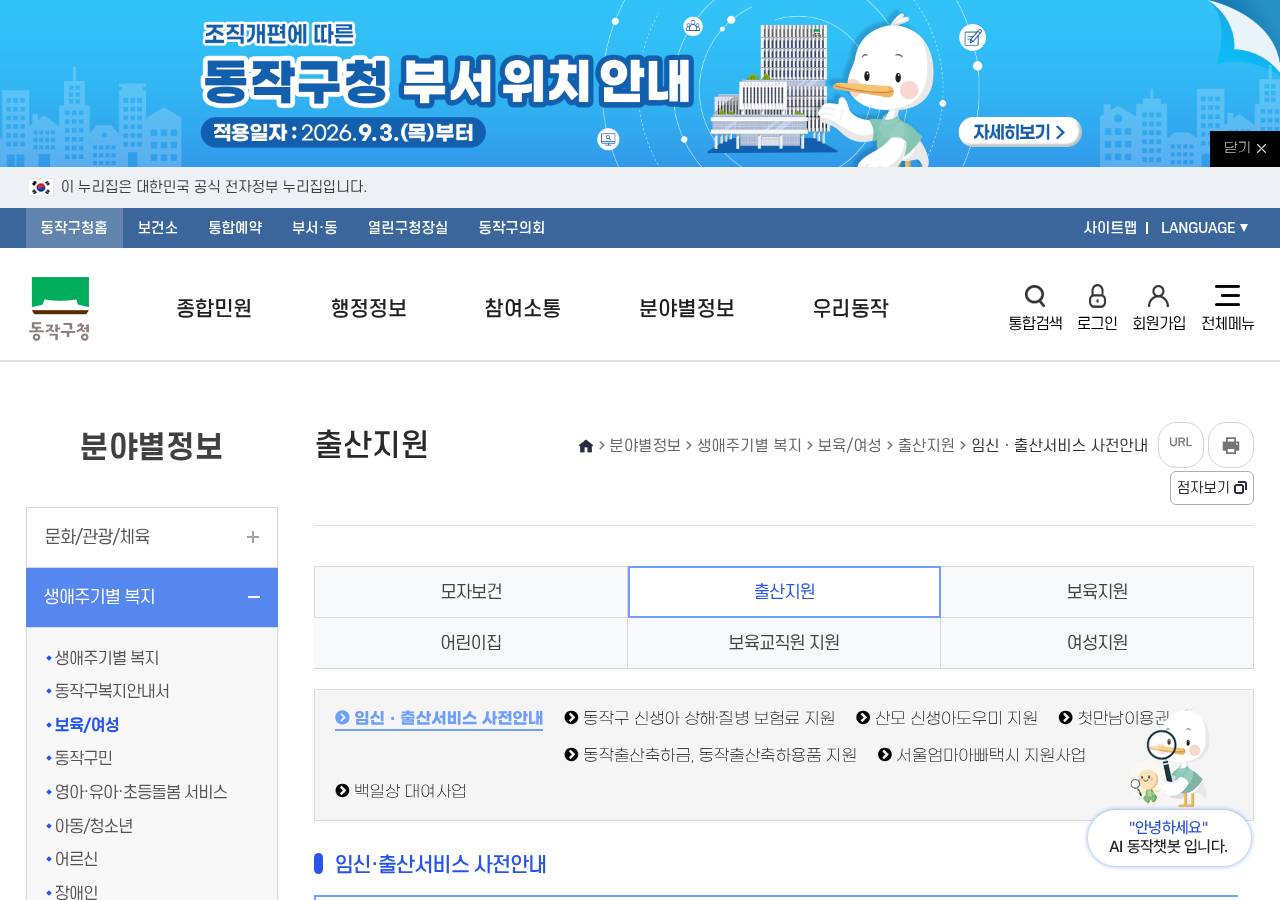The height and width of the screenshot is (900, 1280).
Task: Open 임신·출산서비스 사전안내 sub-link
Action: (439, 718)
